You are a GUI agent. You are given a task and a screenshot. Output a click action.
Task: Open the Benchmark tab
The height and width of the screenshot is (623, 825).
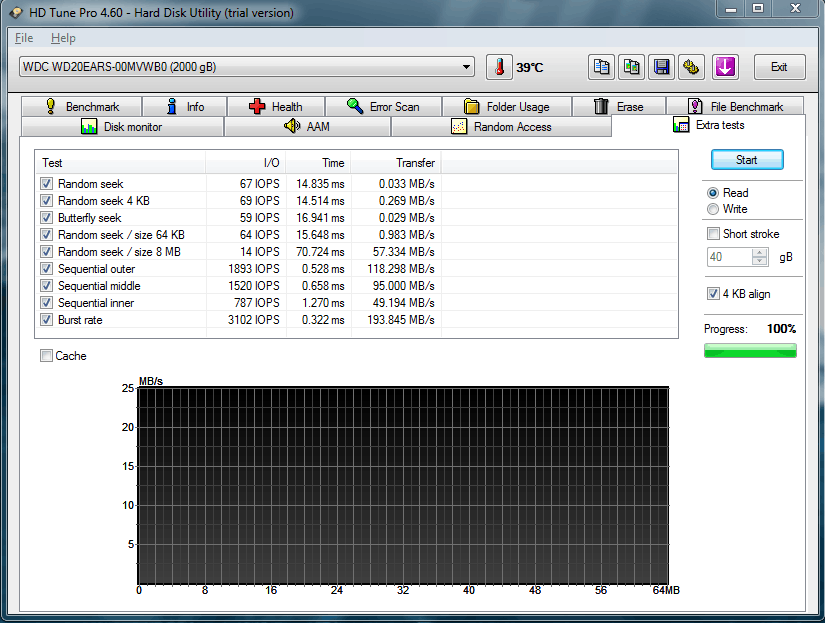(x=82, y=107)
